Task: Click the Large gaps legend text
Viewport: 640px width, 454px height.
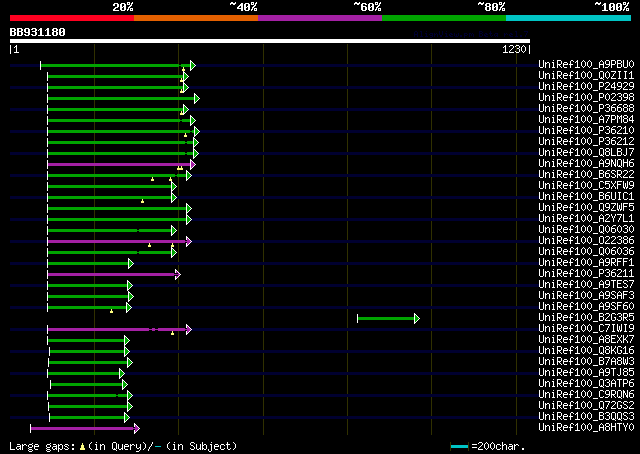Action: point(123,446)
